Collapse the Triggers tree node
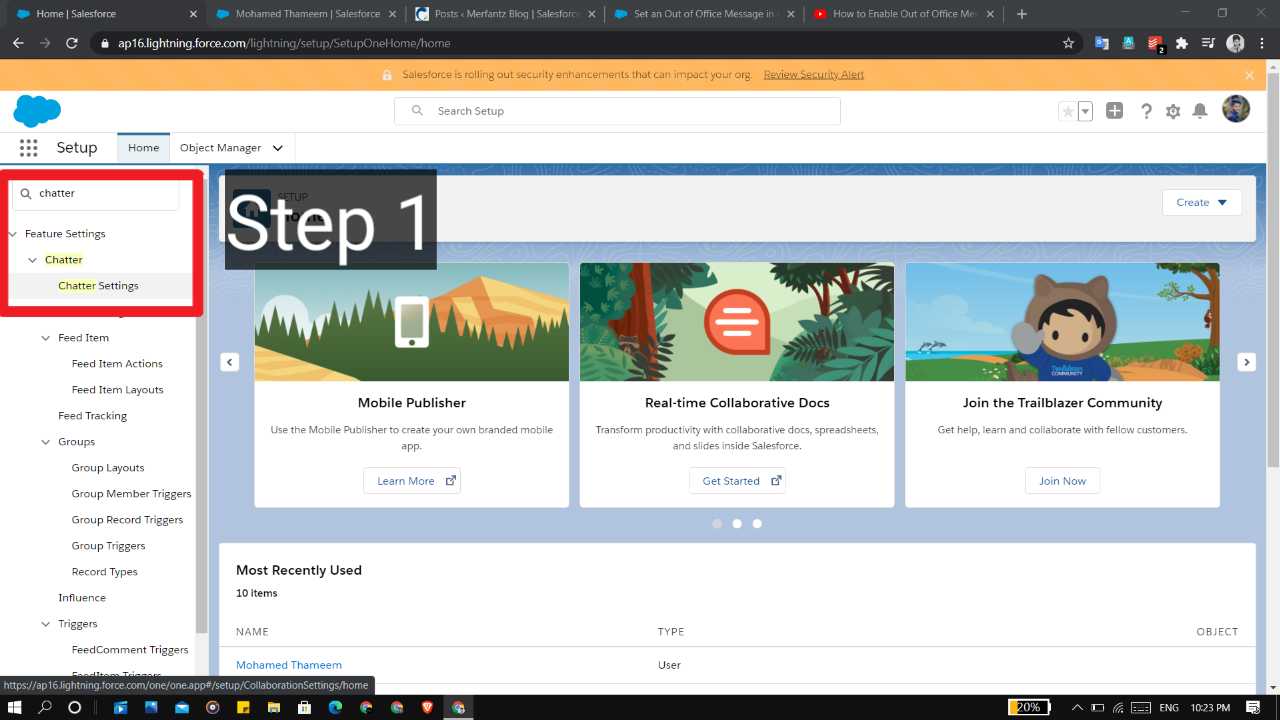 tap(46, 624)
